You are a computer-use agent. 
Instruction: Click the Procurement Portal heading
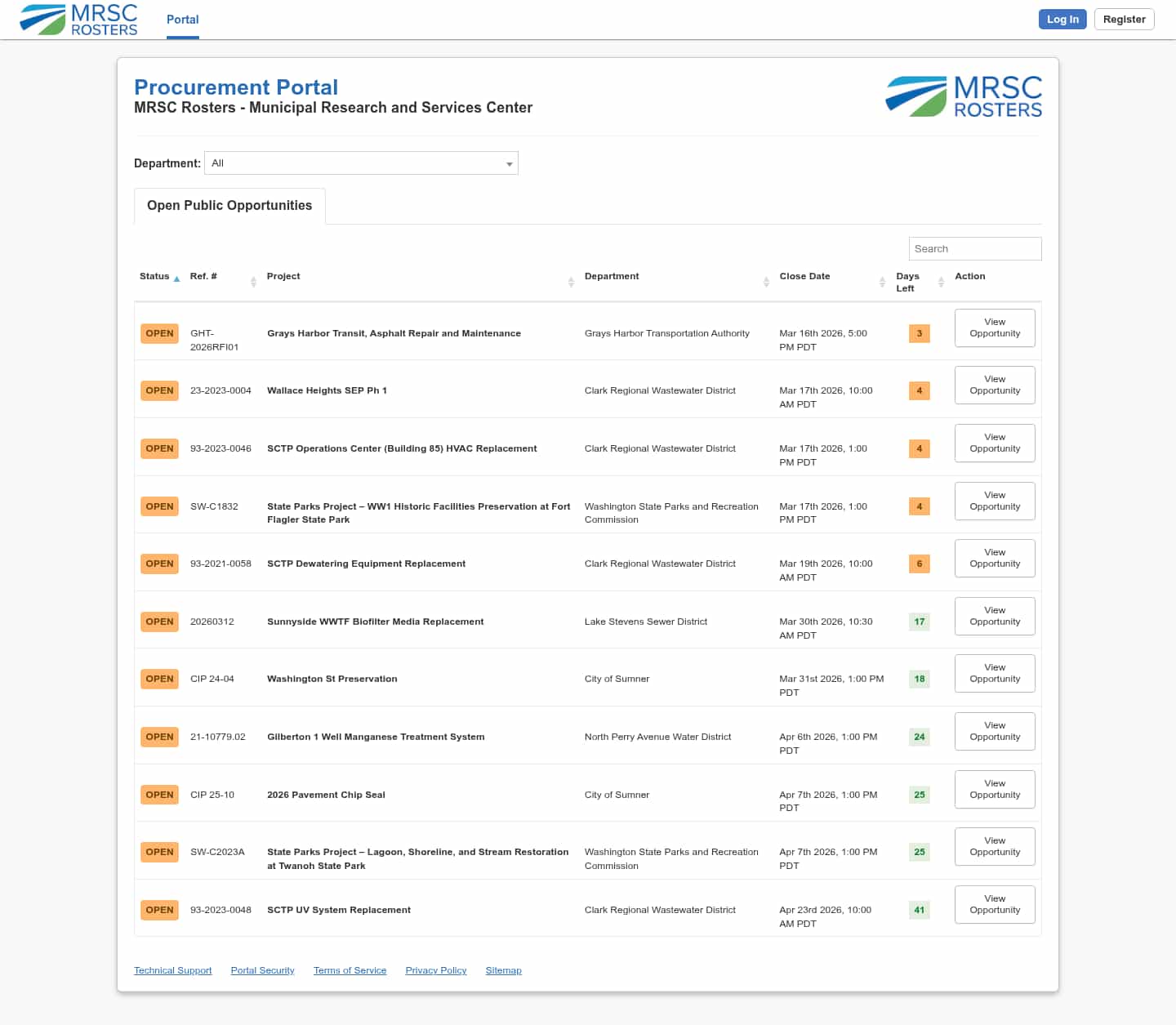(x=236, y=87)
